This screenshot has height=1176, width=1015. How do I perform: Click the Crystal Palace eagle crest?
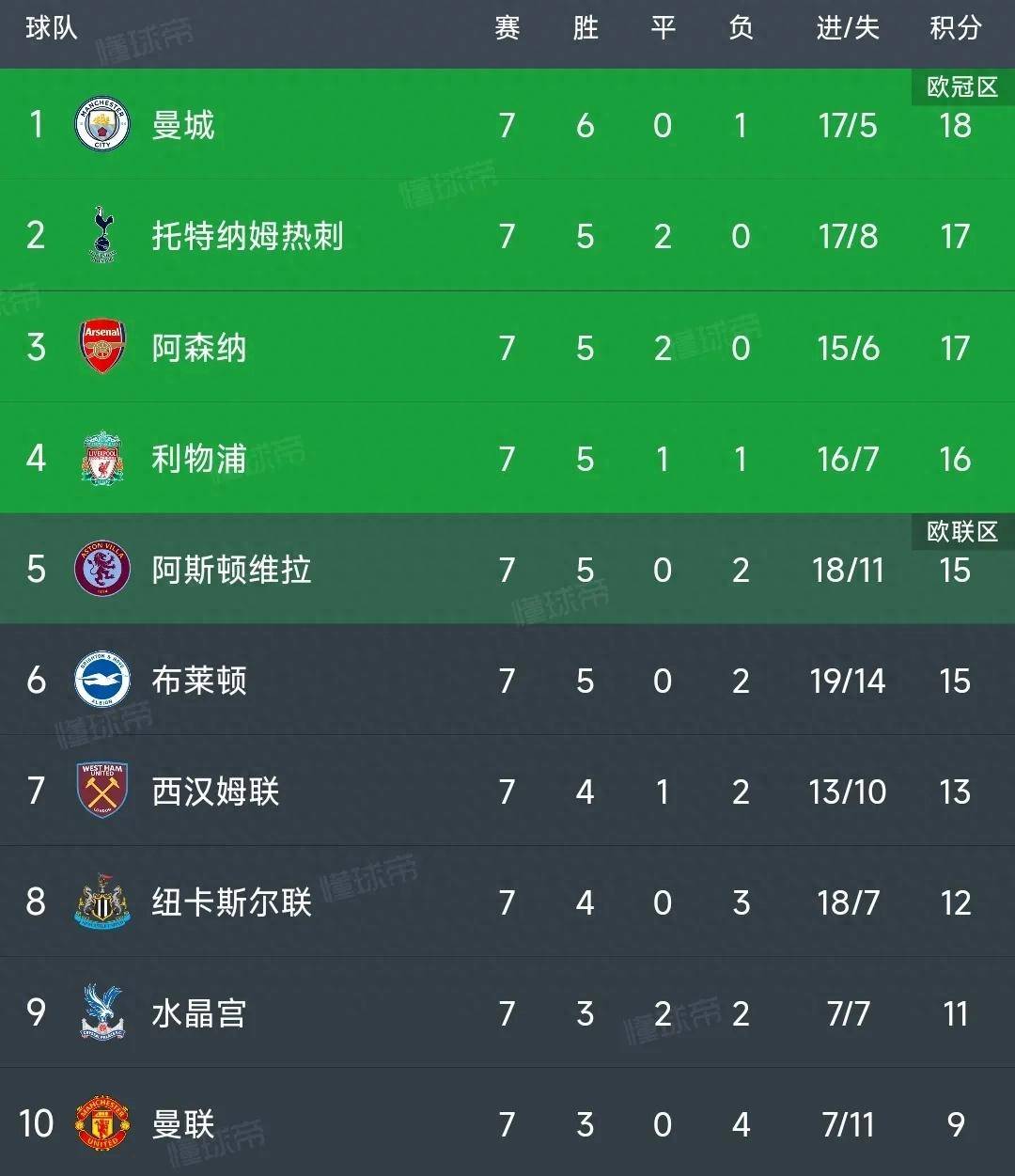point(101,1012)
